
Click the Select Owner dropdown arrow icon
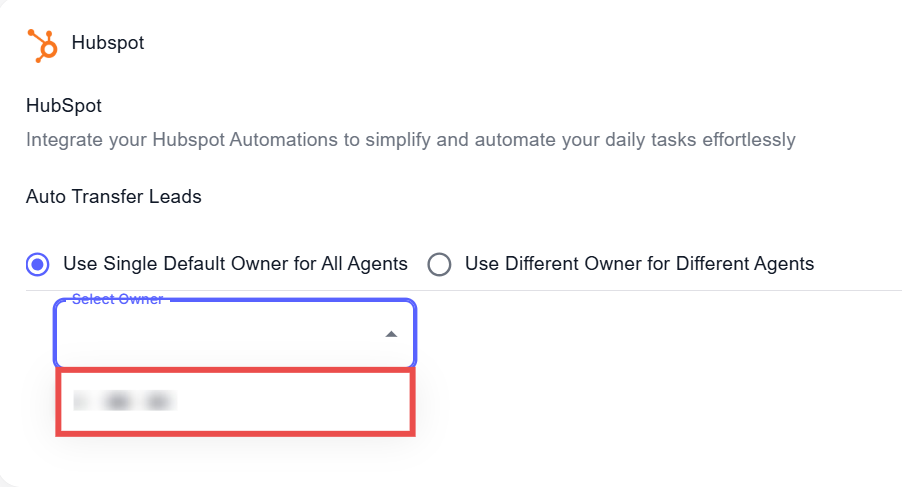point(392,334)
